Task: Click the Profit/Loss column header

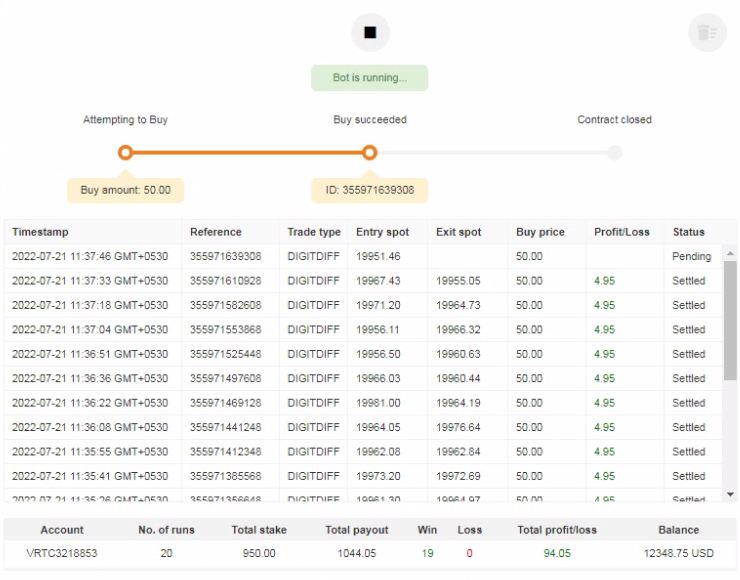Action: click(x=622, y=232)
